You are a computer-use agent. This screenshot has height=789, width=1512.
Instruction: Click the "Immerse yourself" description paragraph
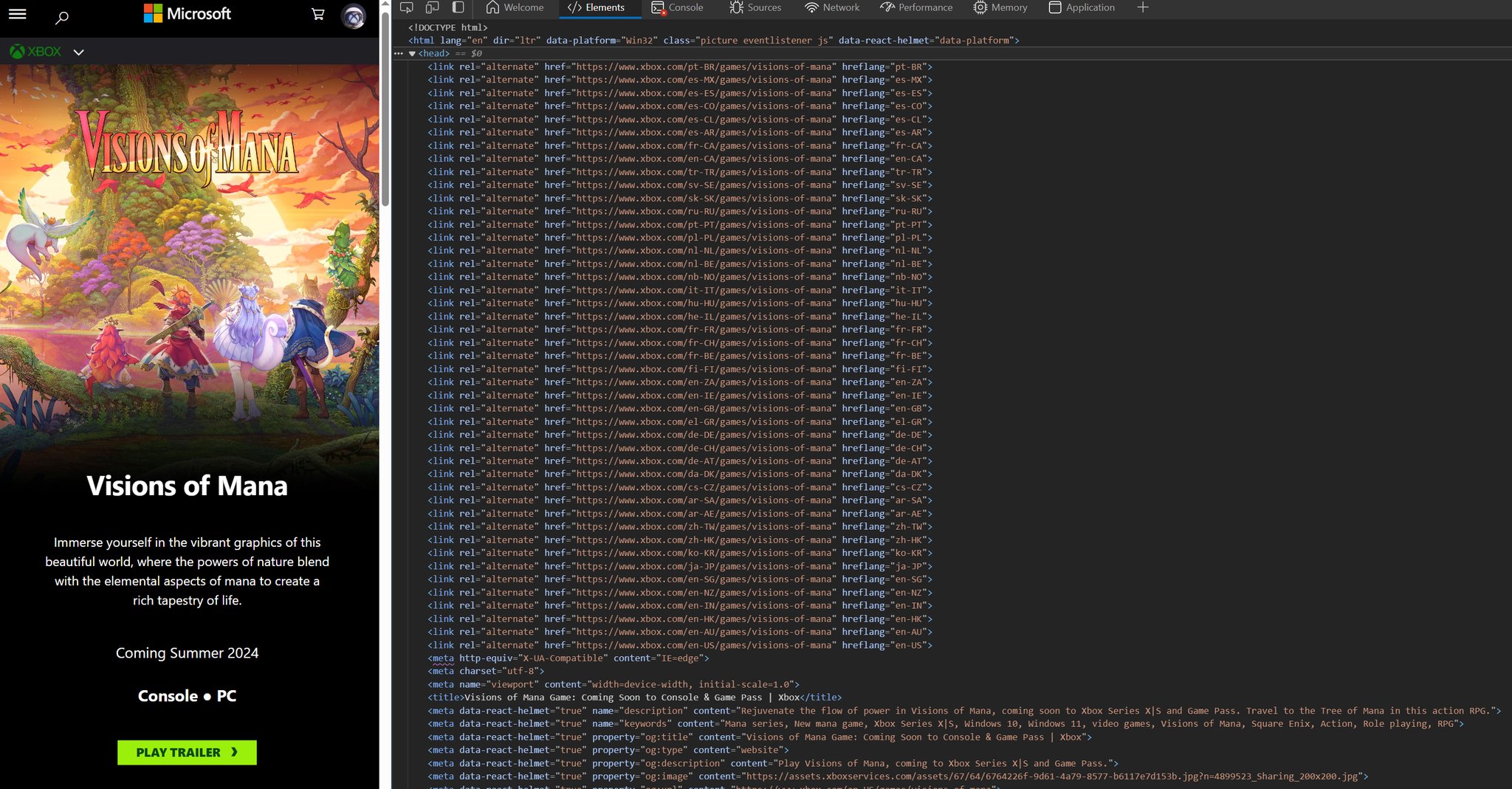pos(188,571)
